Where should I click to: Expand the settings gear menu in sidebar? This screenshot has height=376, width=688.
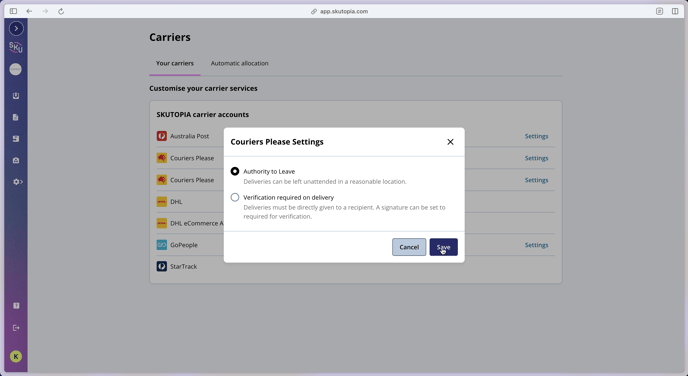click(x=17, y=182)
